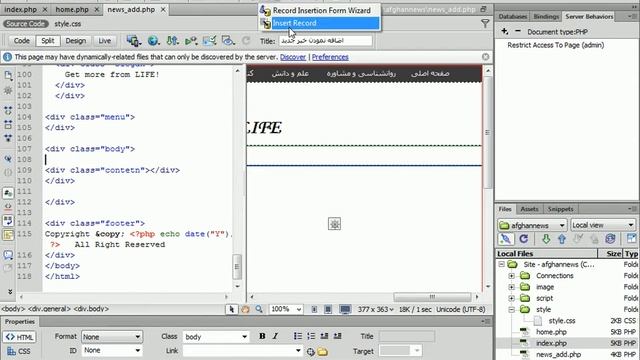The image size is (640, 360).
Task: Switch to desktop size window icon
Action: [345, 309]
